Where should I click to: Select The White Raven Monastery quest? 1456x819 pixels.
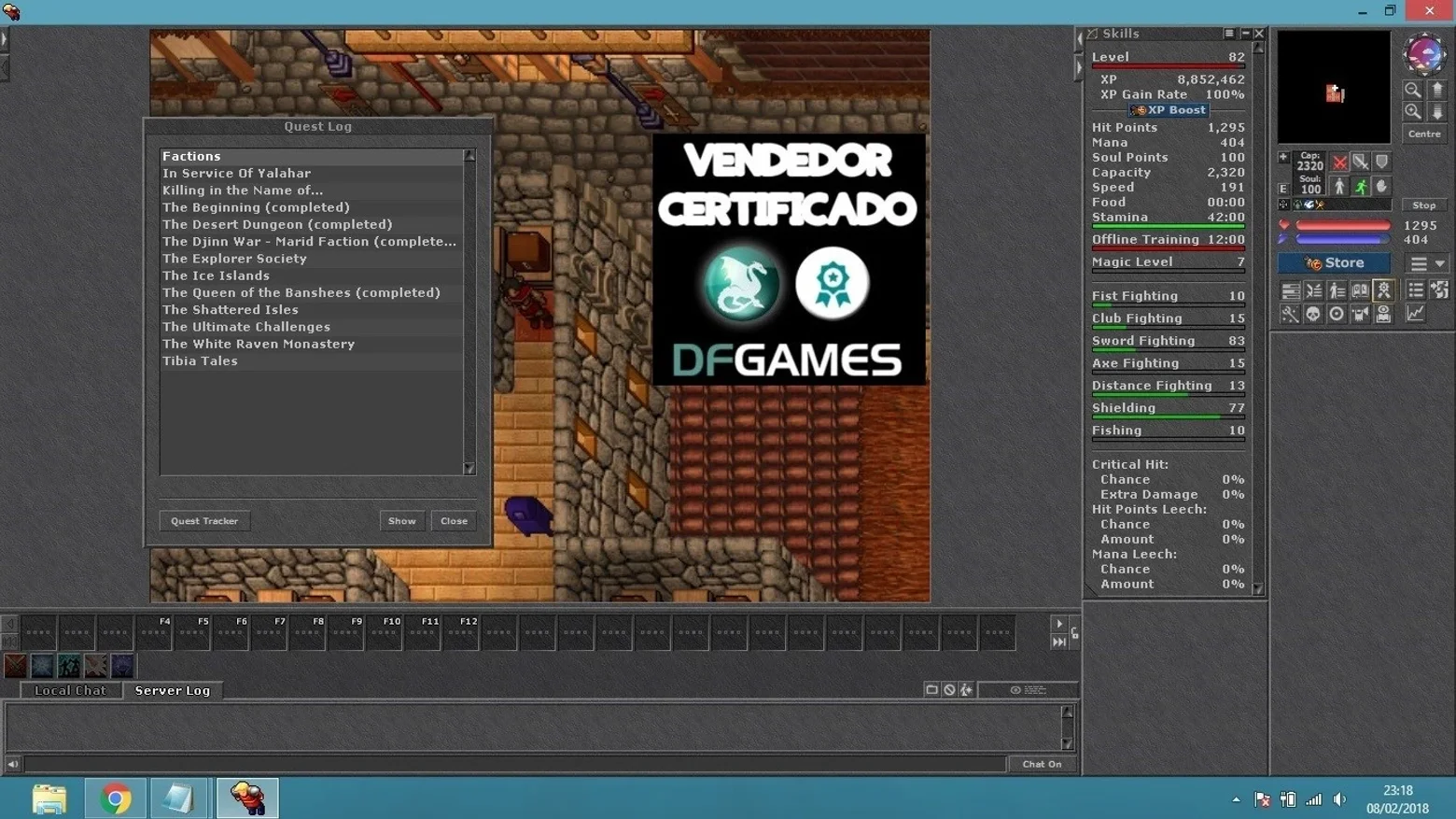[x=312, y=345]
